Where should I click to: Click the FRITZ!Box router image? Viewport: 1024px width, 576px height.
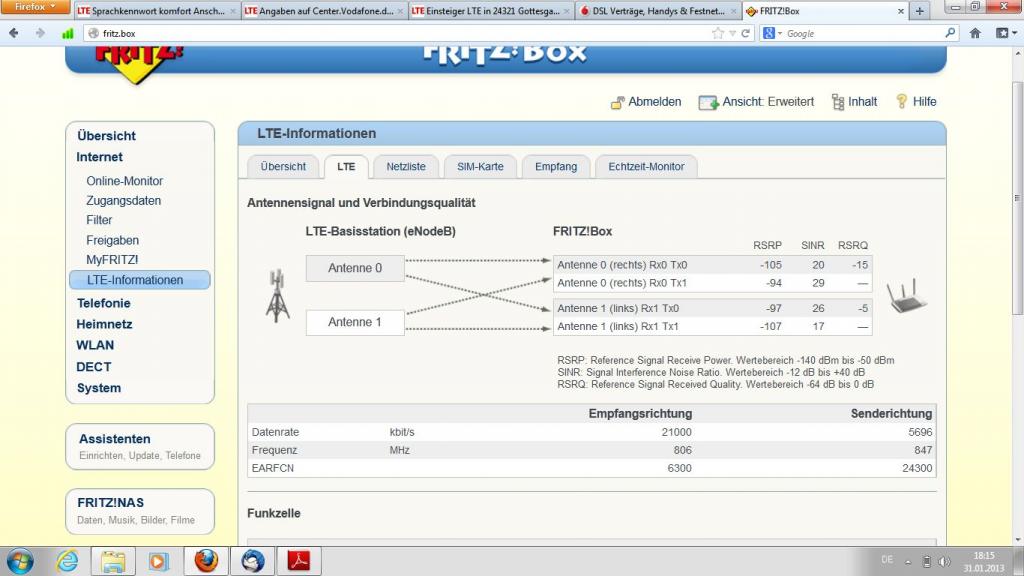click(906, 296)
